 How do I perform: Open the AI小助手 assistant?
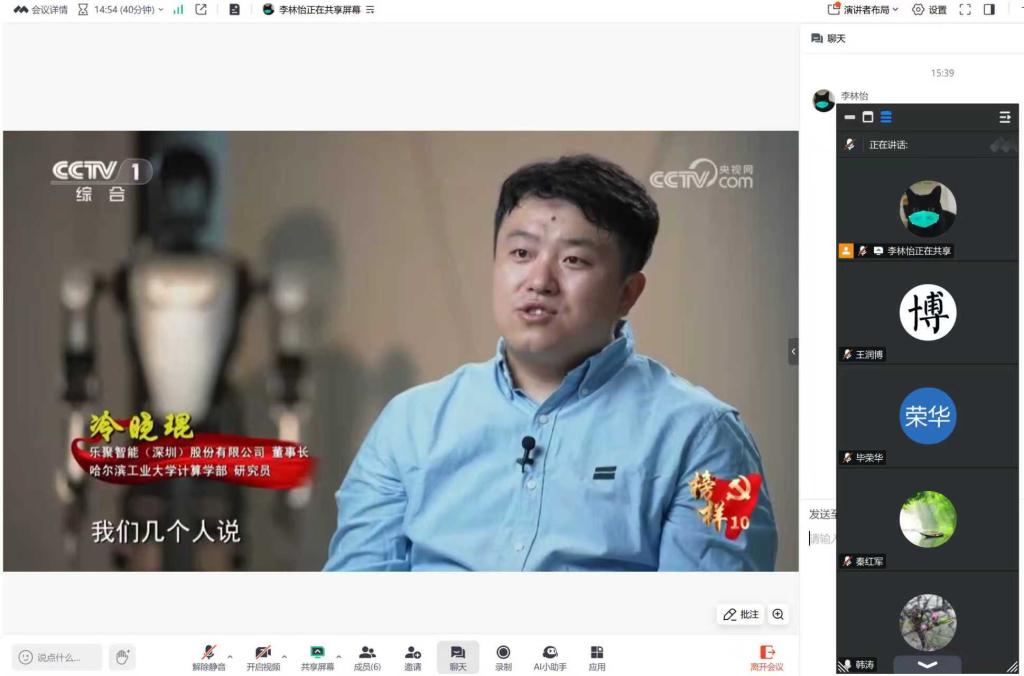point(549,652)
